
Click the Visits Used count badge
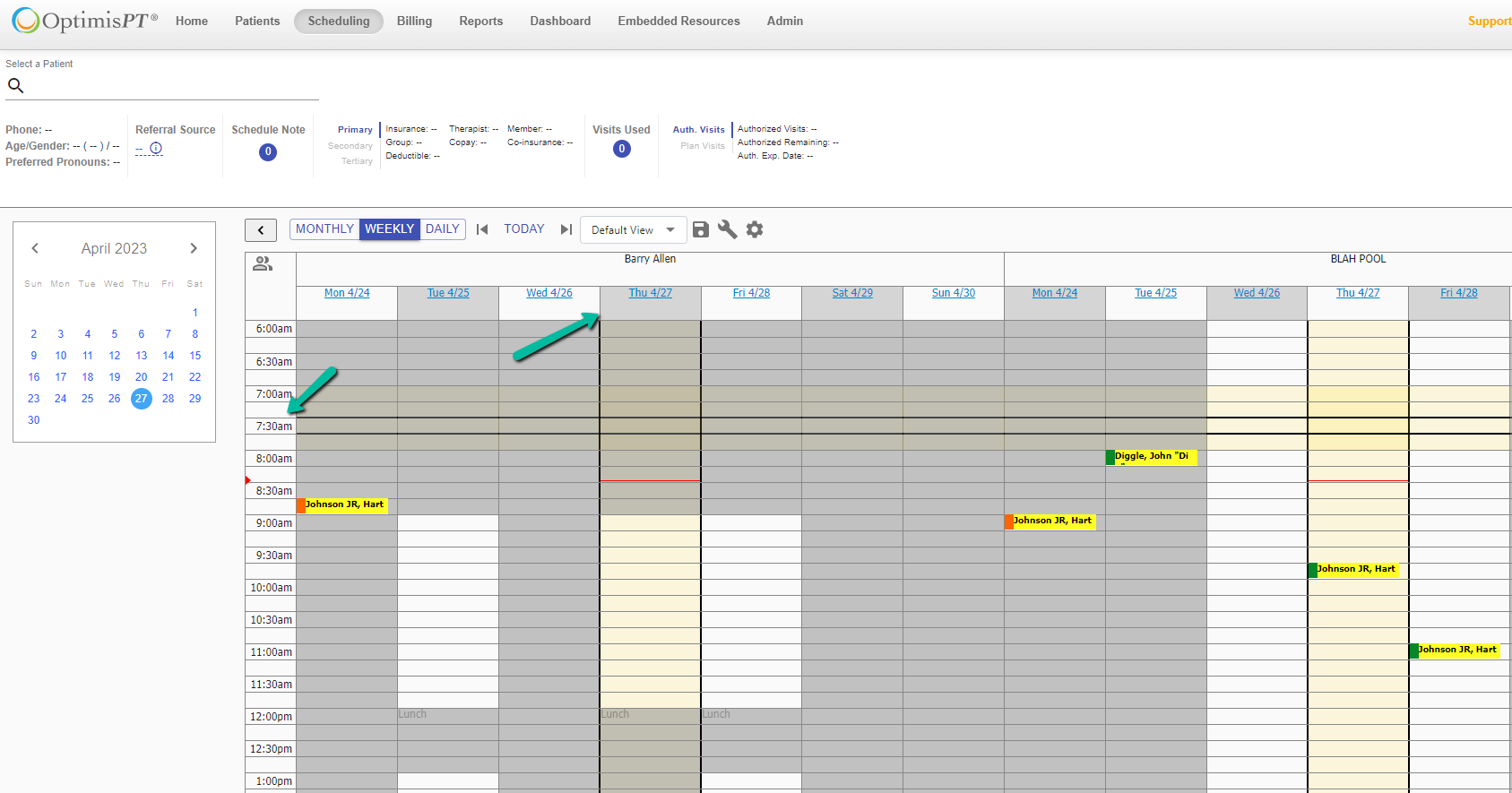tap(622, 149)
